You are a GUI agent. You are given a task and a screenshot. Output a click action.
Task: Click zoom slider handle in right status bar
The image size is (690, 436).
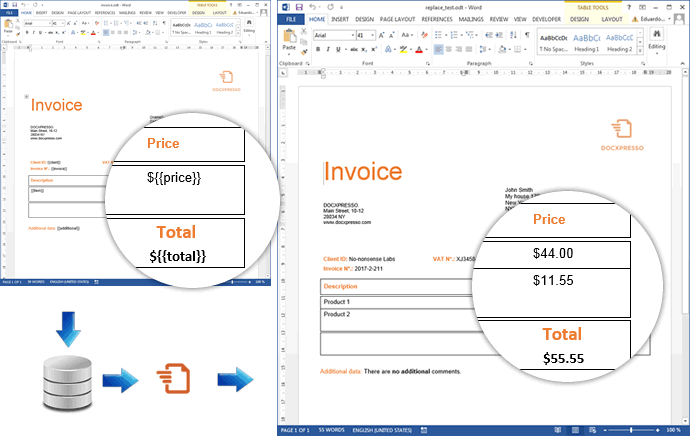point(631,430)
